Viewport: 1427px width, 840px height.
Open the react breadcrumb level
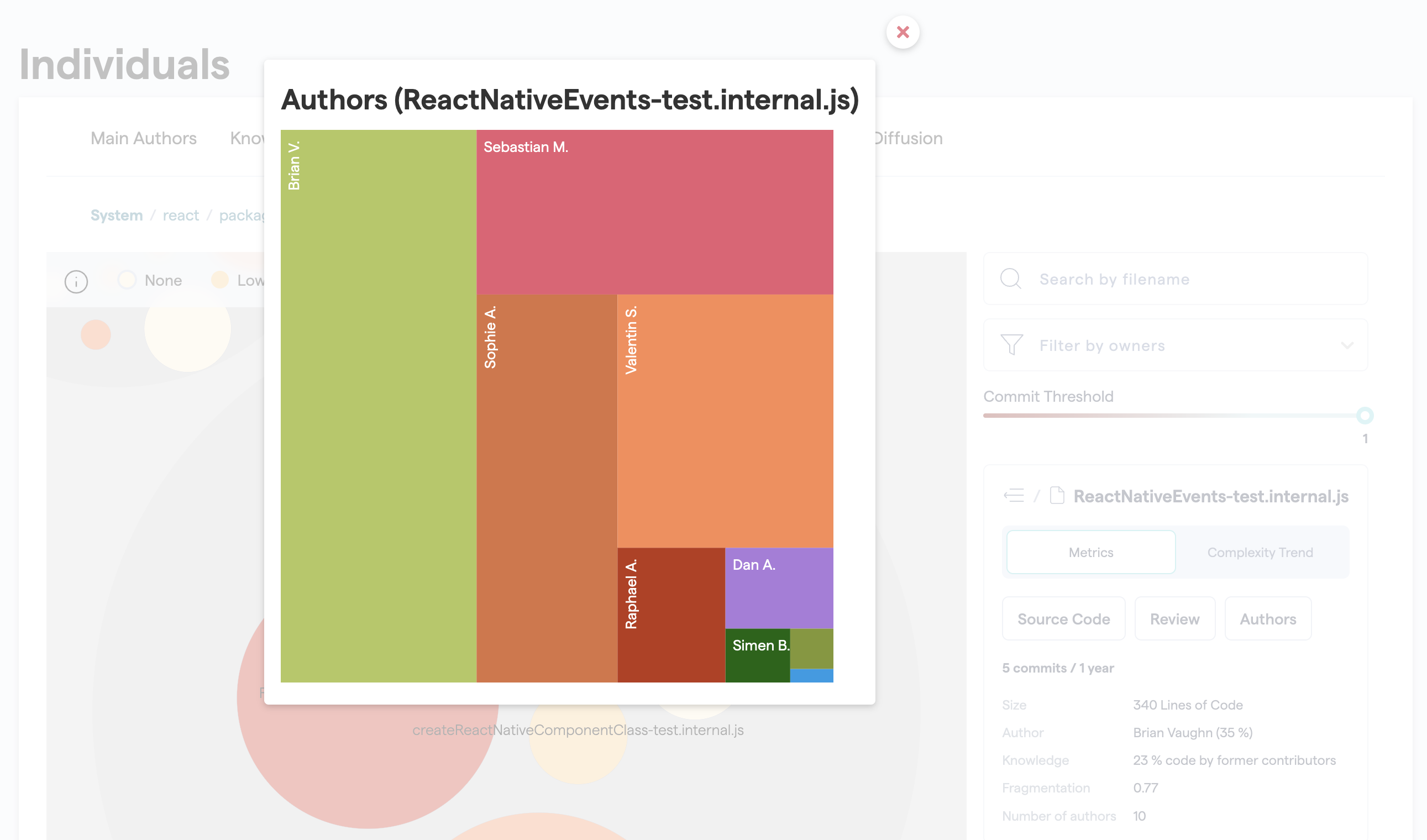(x=180, y=215)
